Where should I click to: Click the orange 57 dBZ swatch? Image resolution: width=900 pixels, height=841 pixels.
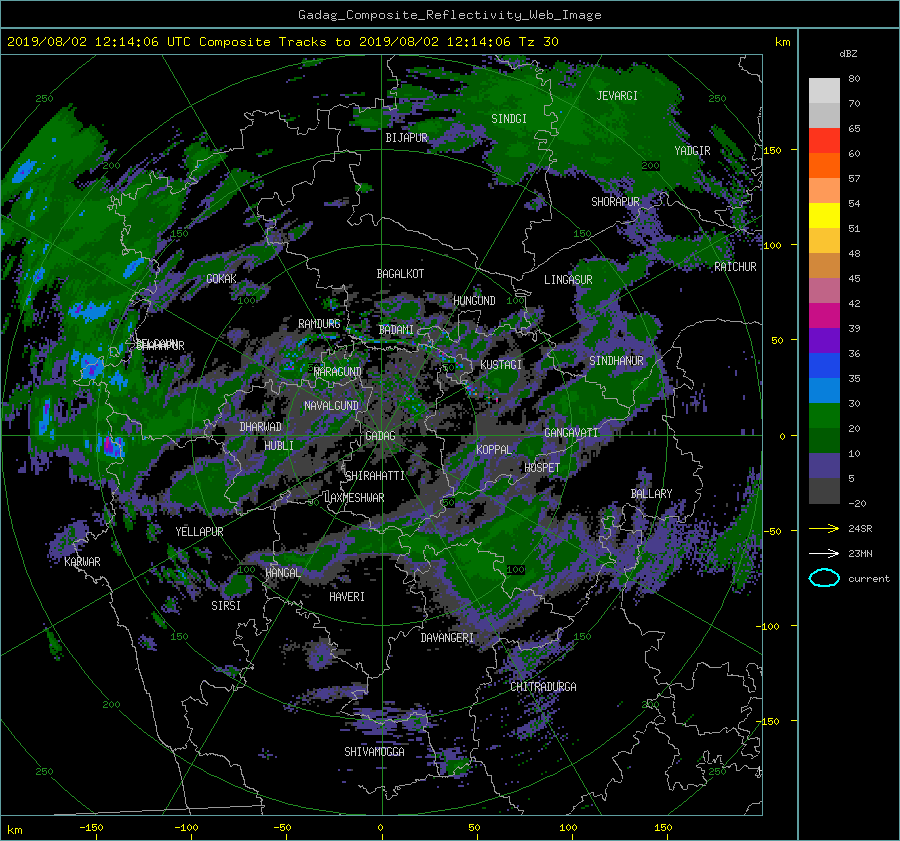[824, 165]
